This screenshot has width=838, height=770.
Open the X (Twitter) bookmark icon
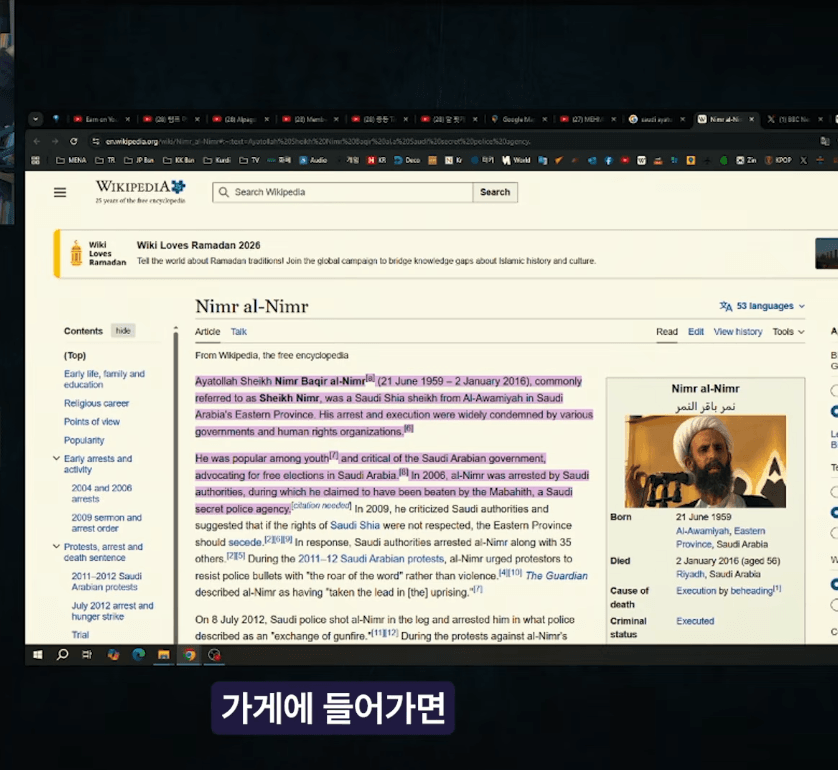803,160
